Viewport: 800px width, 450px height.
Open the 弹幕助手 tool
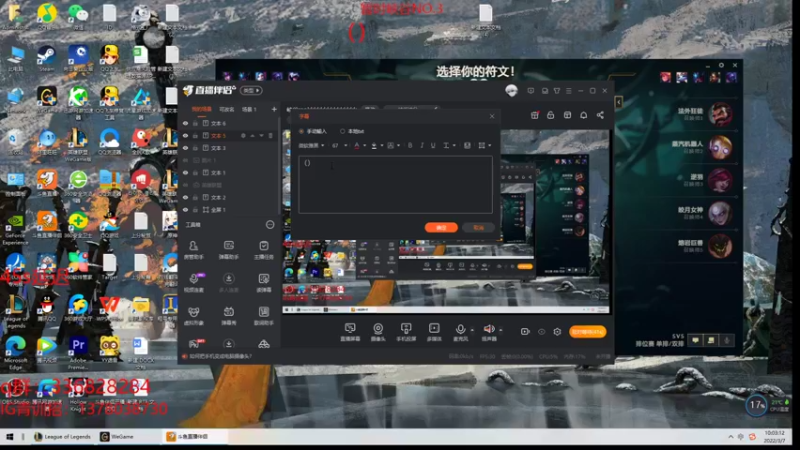tap(229, 249)
